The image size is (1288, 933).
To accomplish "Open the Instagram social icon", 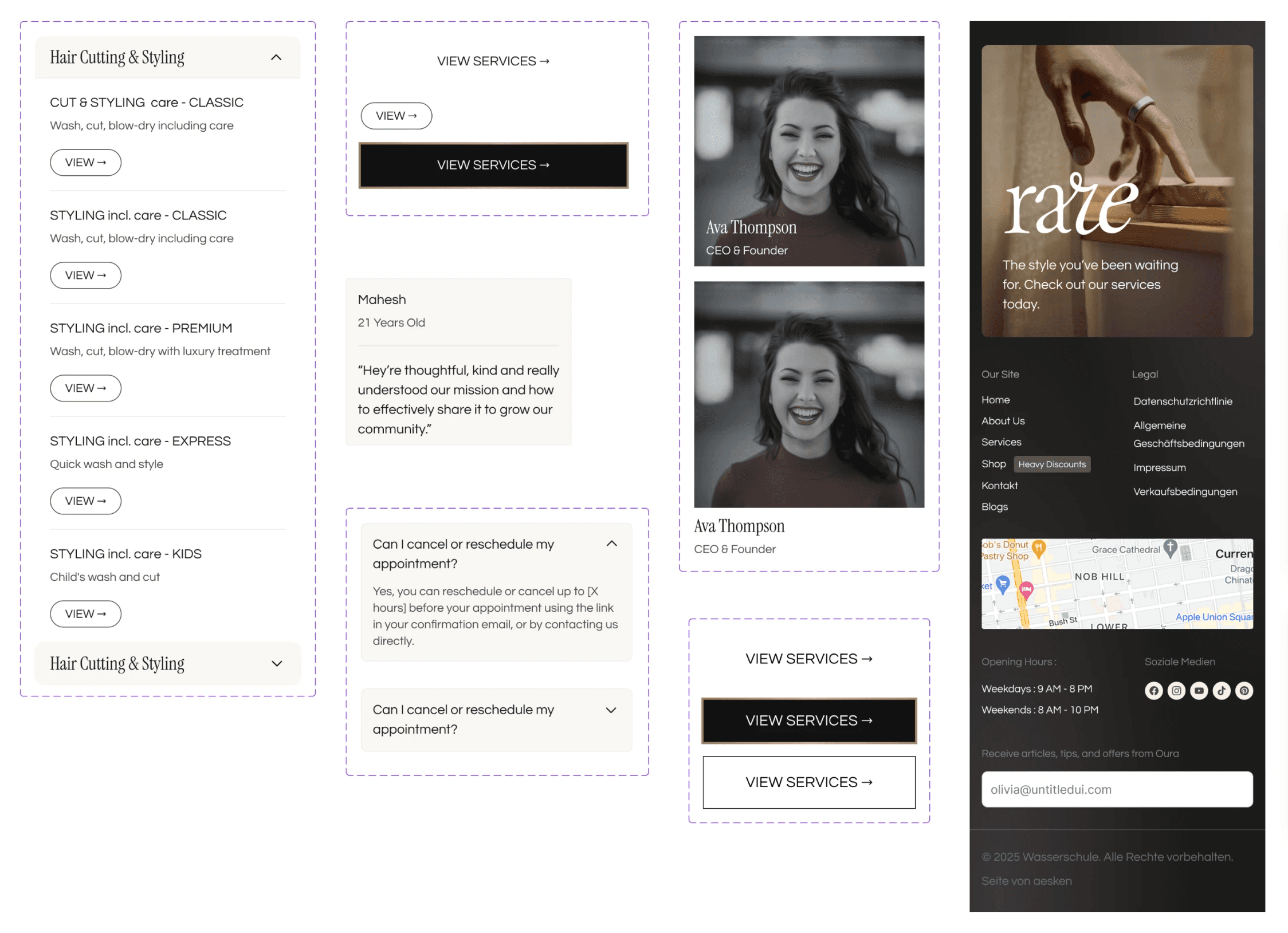I will pyautogui.click(x=1176, y=691).
